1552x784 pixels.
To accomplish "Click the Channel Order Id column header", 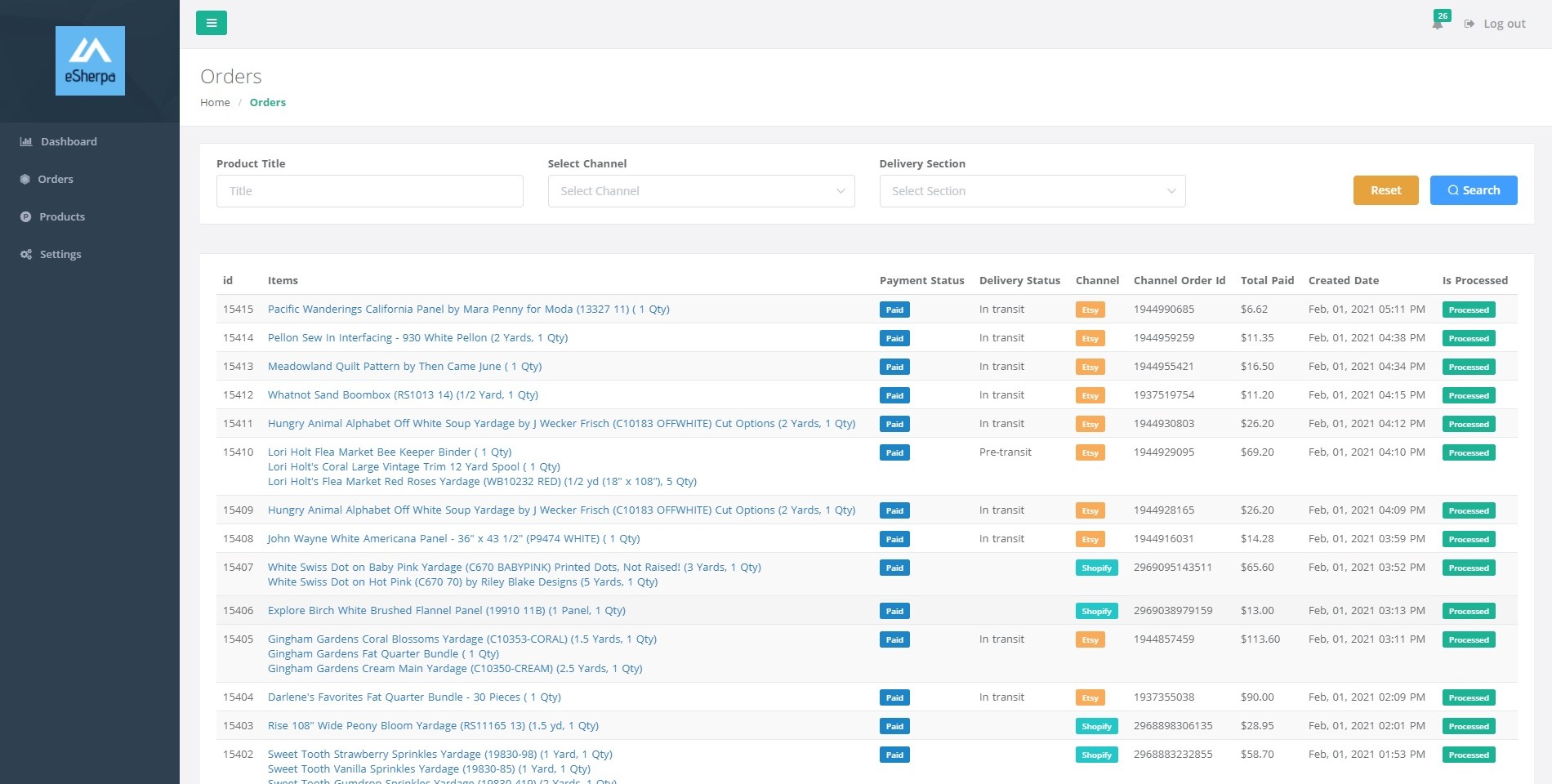I will click(1179, 280).
